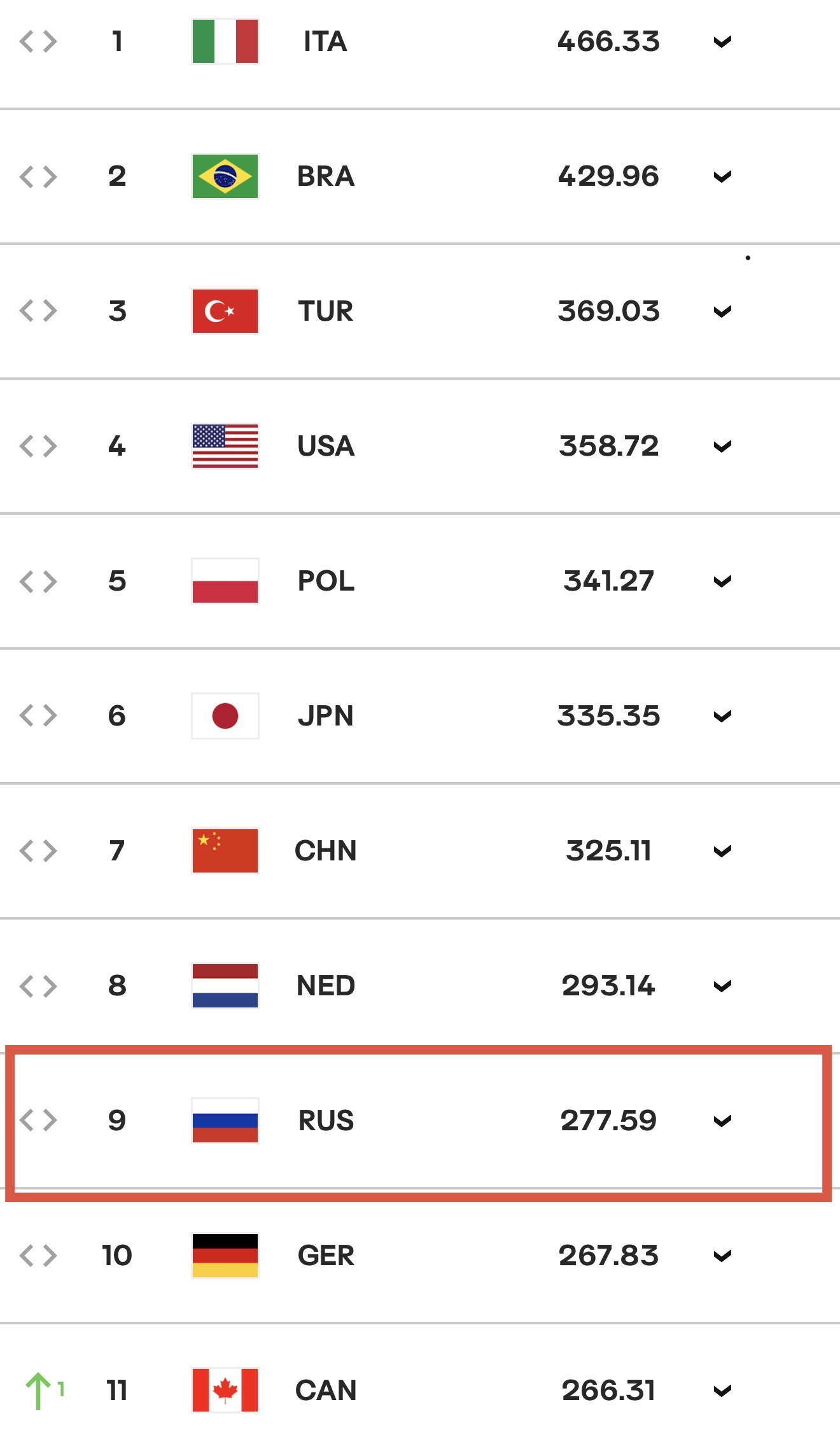The image size is (840, 1451).
Task: Expand the POL row dropdown chevron
Action: (722, 582)
